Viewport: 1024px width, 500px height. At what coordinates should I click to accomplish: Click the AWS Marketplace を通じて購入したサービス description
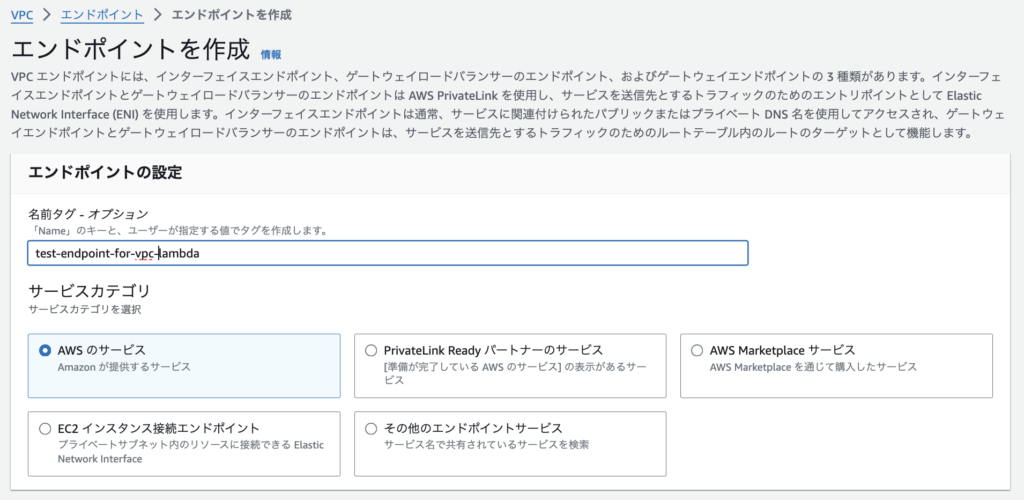point(813,368)
